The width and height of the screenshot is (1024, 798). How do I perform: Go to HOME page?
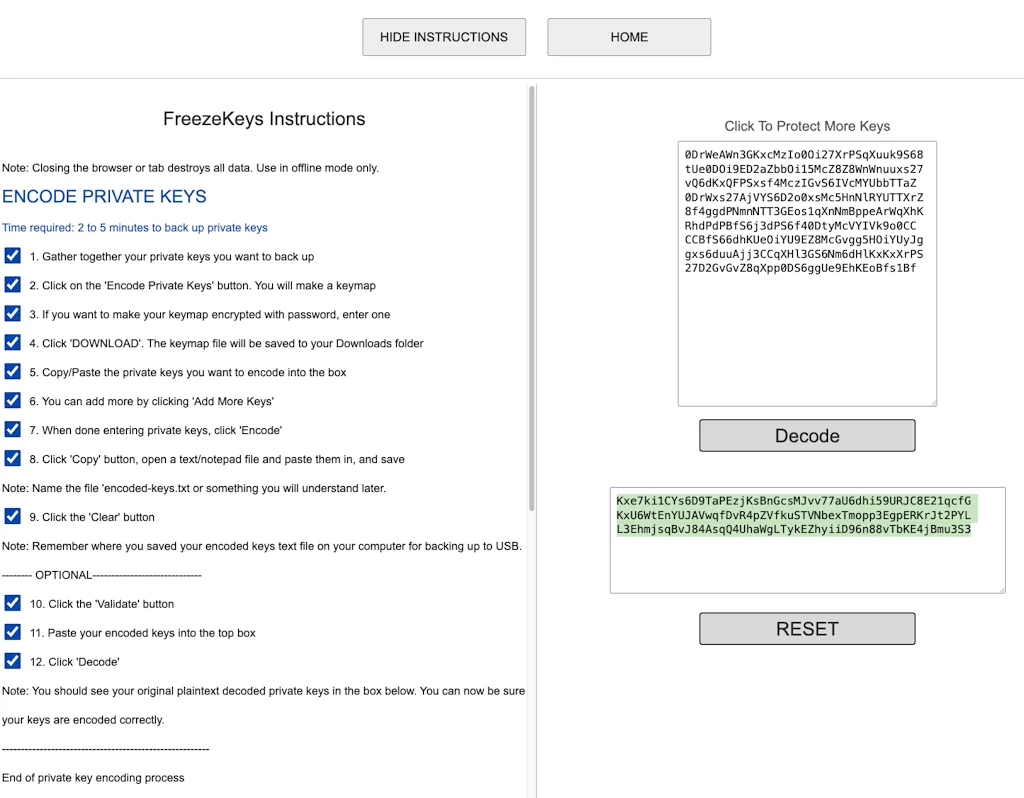(629, 37)
